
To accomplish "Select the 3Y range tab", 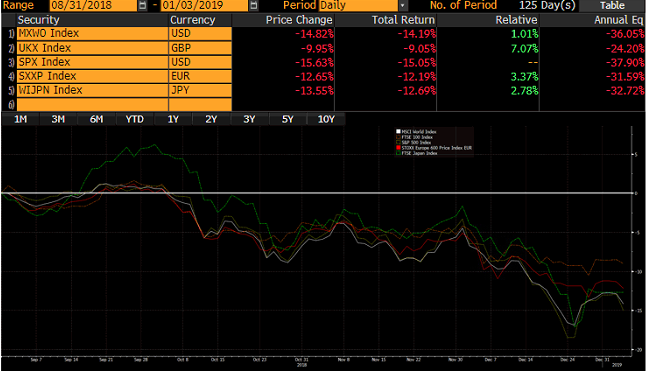I will coord(249,119).
